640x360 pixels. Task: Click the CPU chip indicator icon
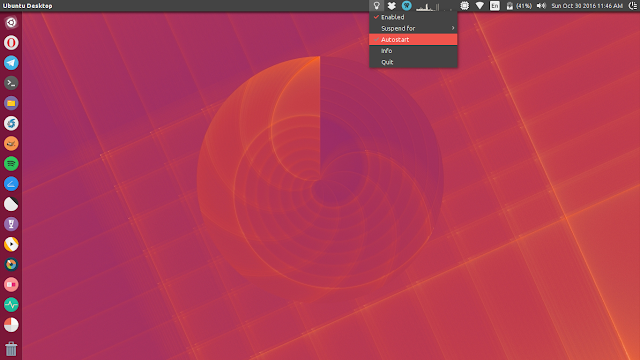tap(464, 6)
